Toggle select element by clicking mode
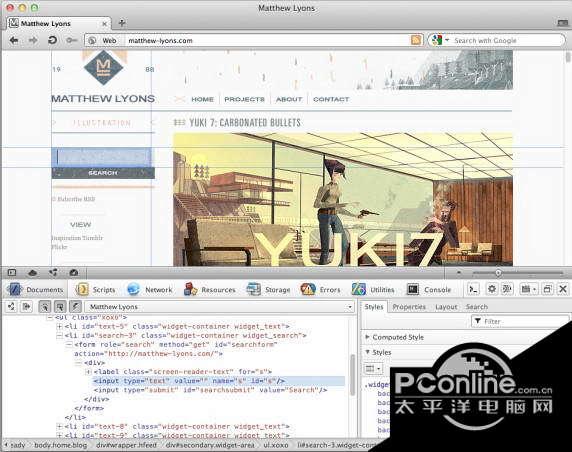 (45, 306)
